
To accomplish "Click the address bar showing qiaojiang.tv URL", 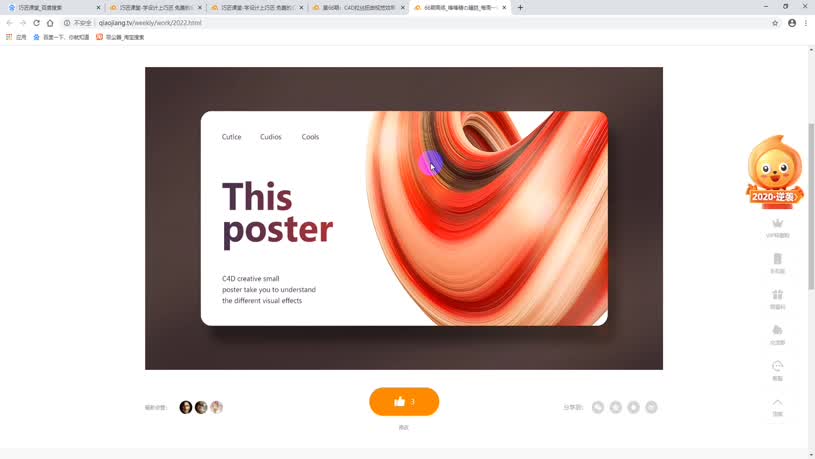I will 416,23.
